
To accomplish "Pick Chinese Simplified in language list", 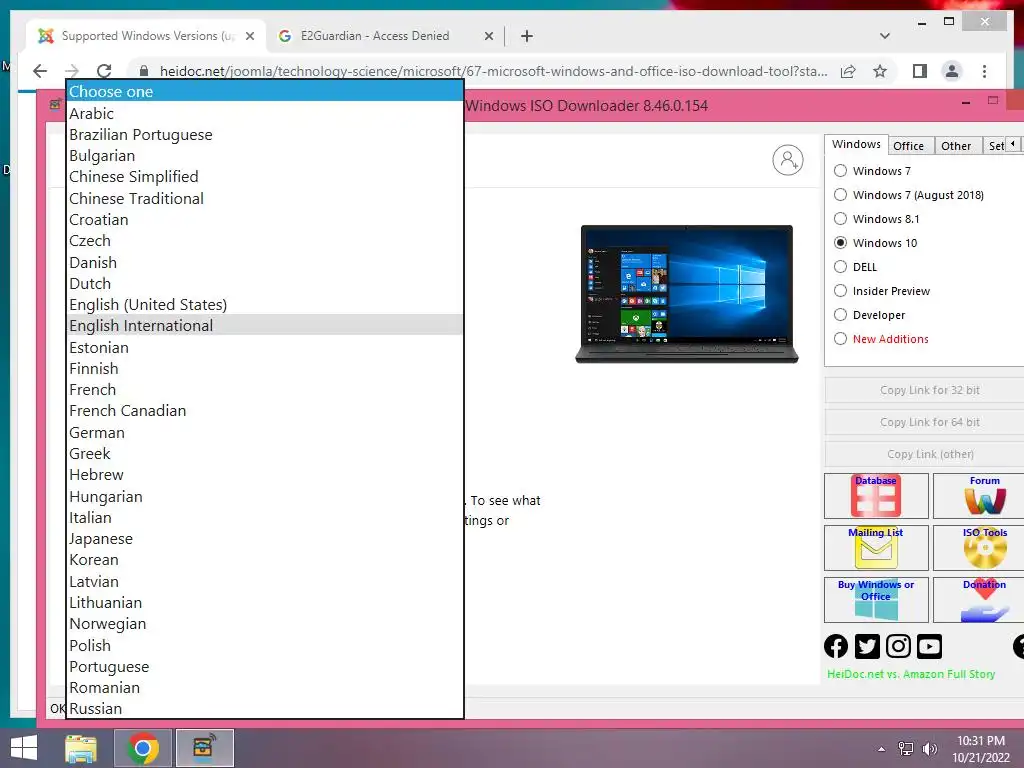I will [x=265, y=176].
